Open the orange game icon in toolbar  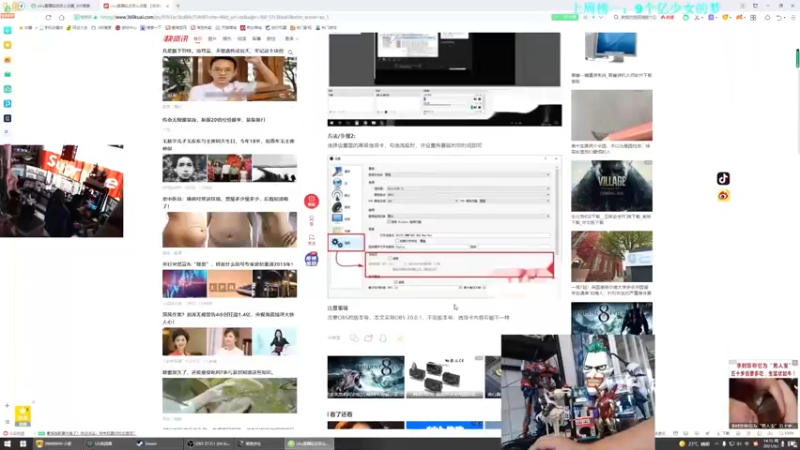(x=739, y=17)
